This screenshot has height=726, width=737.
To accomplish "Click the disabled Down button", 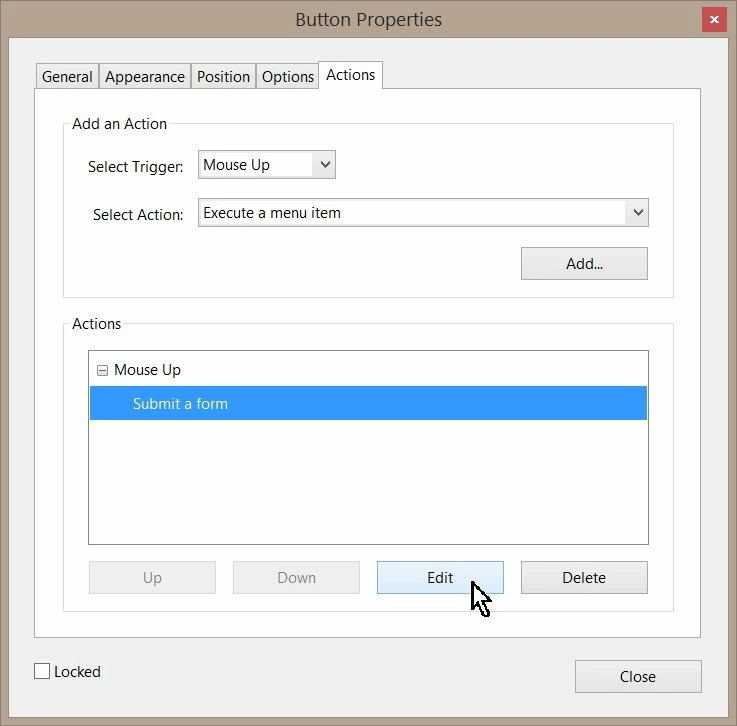I will (296, 577).
